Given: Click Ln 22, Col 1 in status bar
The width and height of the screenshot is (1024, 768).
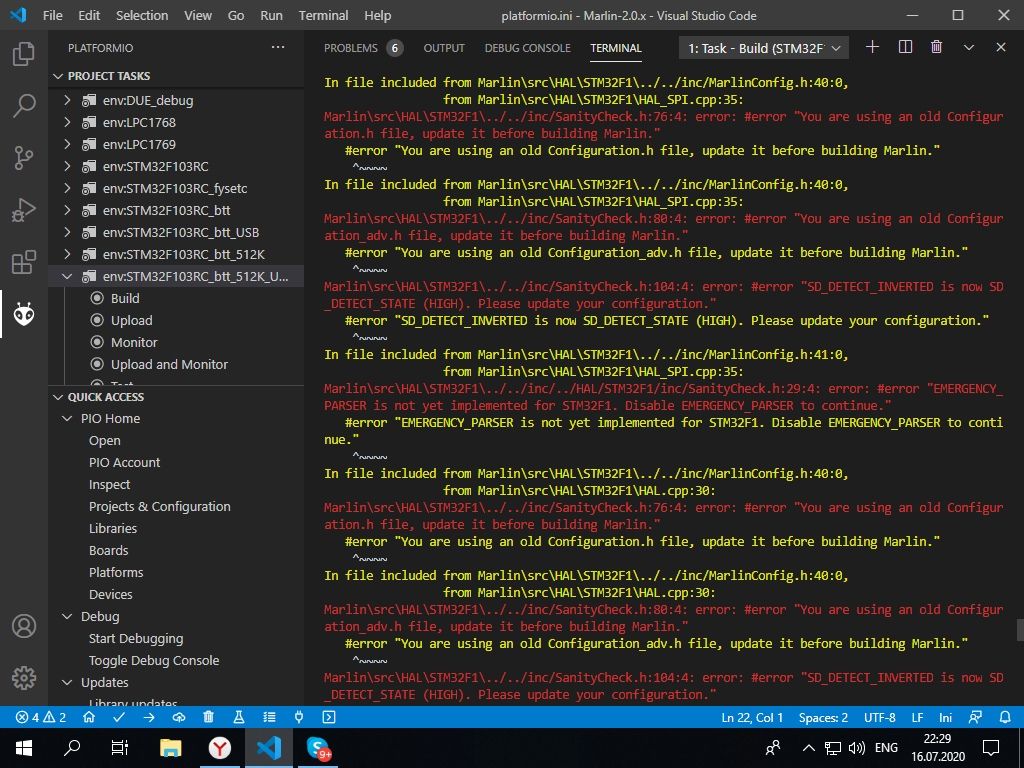Looking at the screenshot, I should coord(752,717).
